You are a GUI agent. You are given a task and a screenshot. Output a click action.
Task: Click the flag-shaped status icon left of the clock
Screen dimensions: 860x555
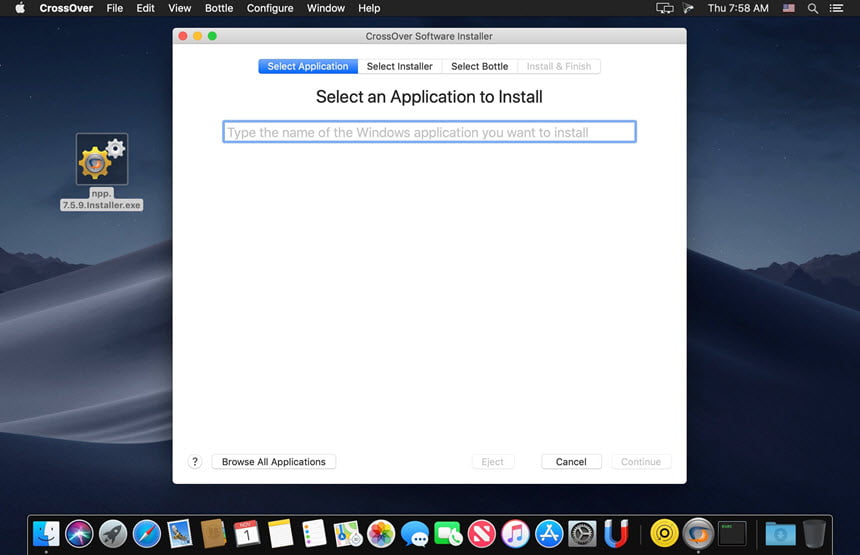688,8
